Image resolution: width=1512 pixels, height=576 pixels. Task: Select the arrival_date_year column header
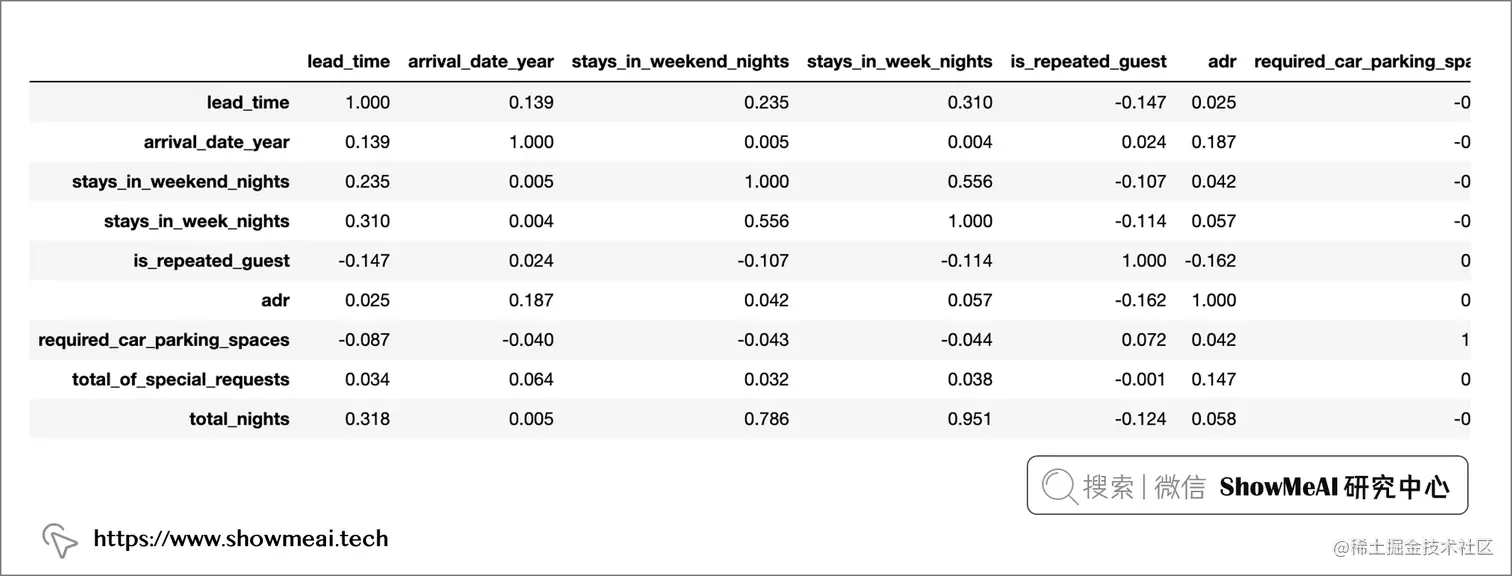click(x=480, y=61)
